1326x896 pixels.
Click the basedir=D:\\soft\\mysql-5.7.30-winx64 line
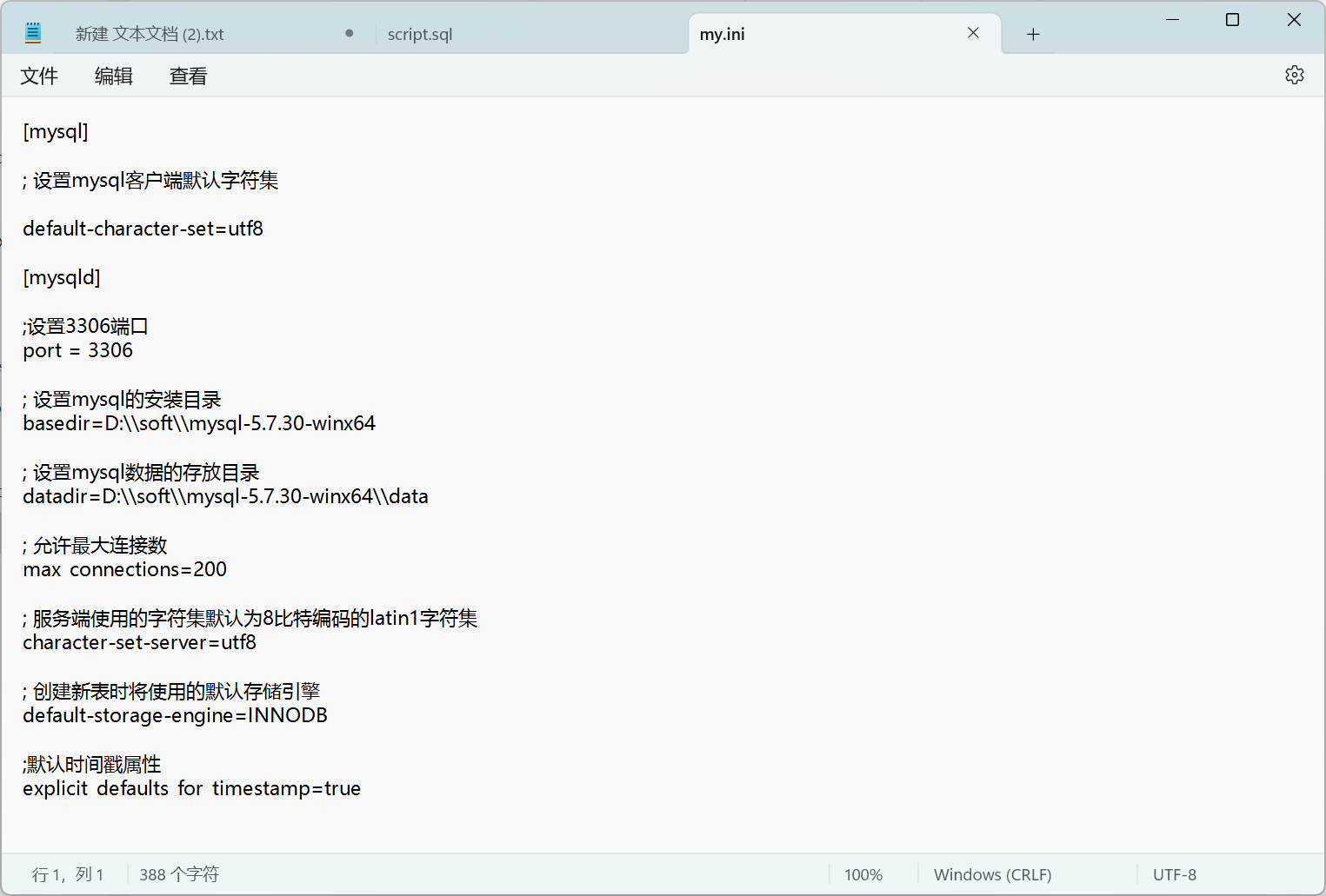199,423
